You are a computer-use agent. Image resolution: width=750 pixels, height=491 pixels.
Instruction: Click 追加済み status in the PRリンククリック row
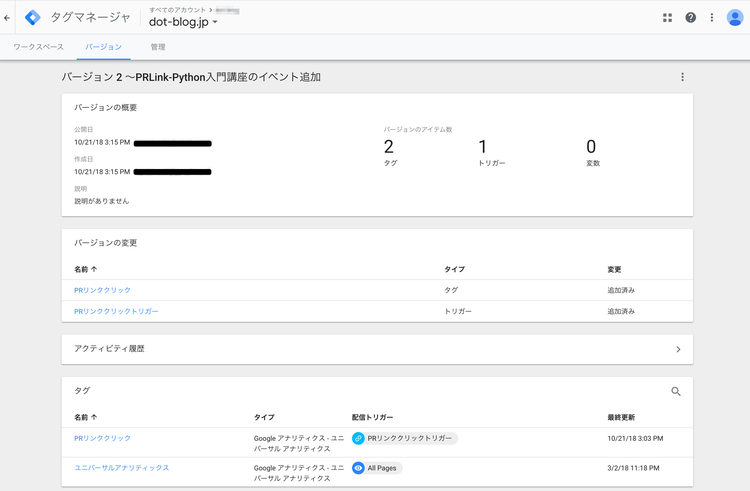(621, 290)
